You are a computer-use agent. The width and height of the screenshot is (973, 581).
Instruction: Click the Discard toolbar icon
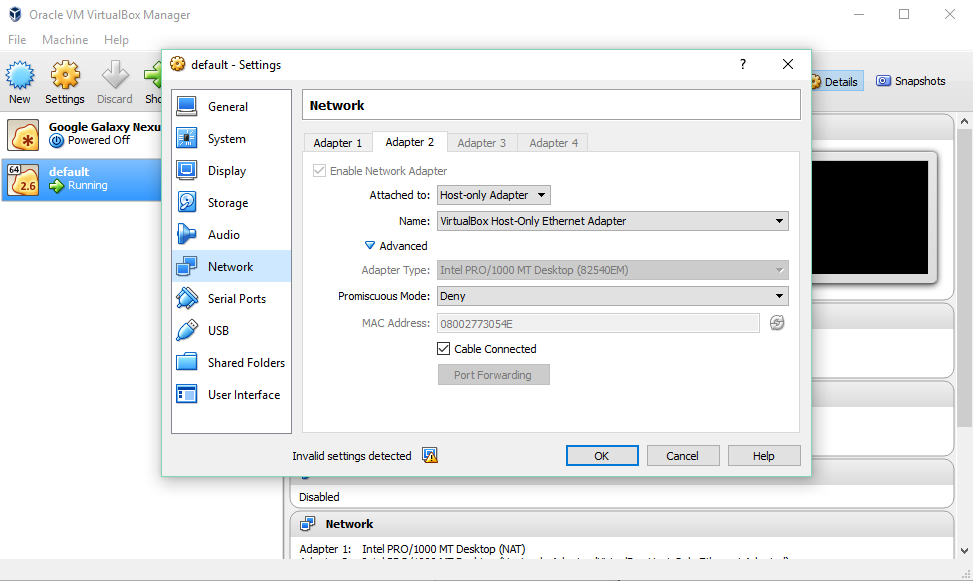click(x=115, y=82)
